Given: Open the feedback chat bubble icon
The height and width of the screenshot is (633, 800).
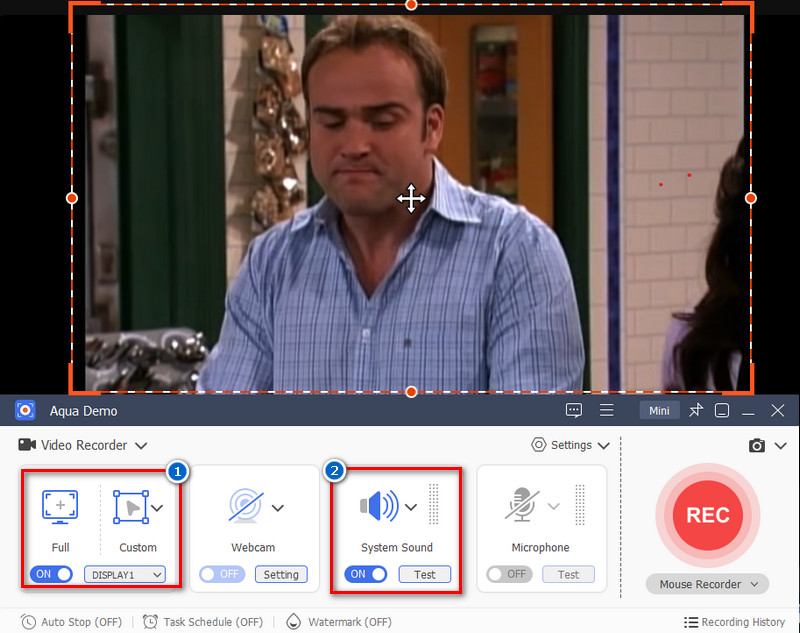Looking at the screenshot, I should [574, 410].
